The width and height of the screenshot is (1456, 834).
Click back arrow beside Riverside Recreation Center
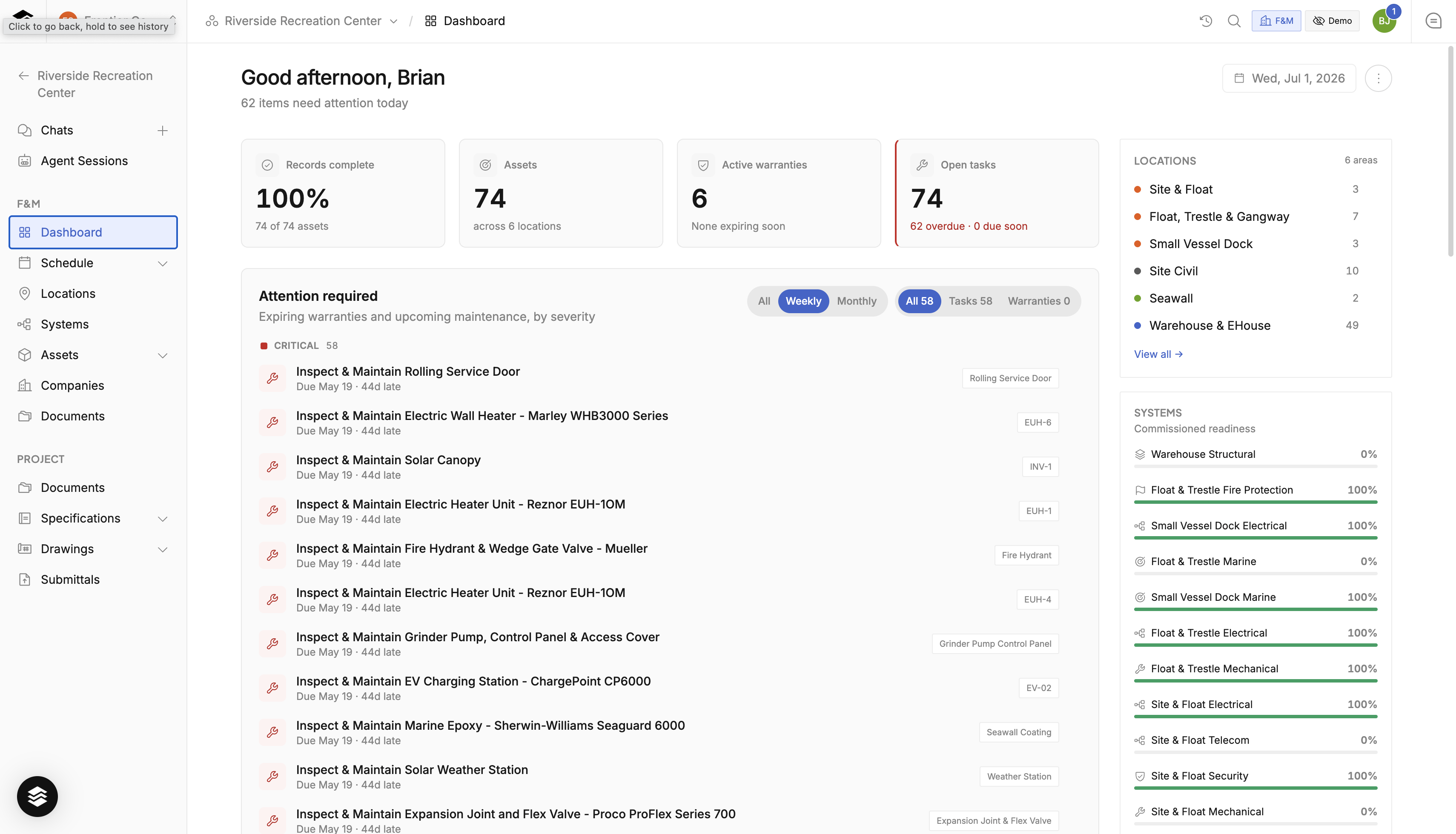pyautogui.click(x=23, y=76)
